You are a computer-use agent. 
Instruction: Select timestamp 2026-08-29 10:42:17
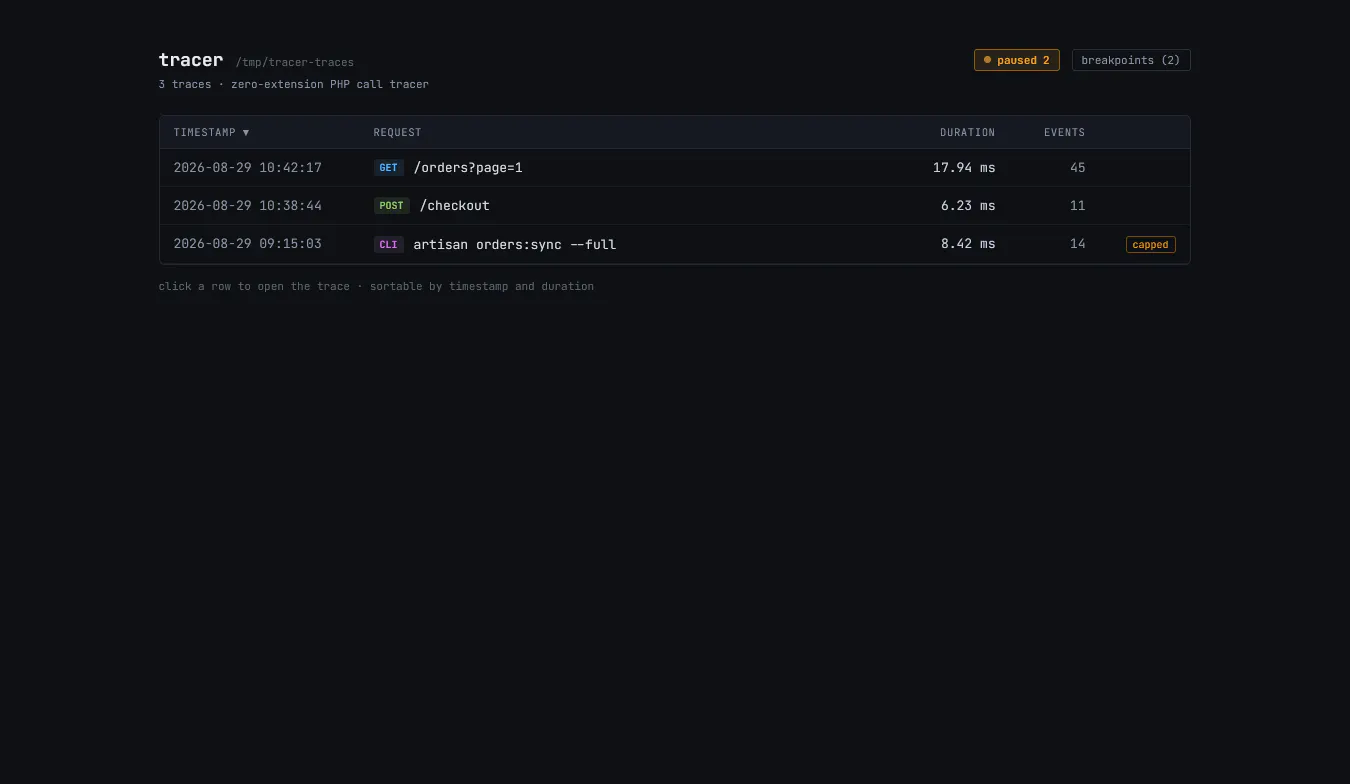point(248,168)
